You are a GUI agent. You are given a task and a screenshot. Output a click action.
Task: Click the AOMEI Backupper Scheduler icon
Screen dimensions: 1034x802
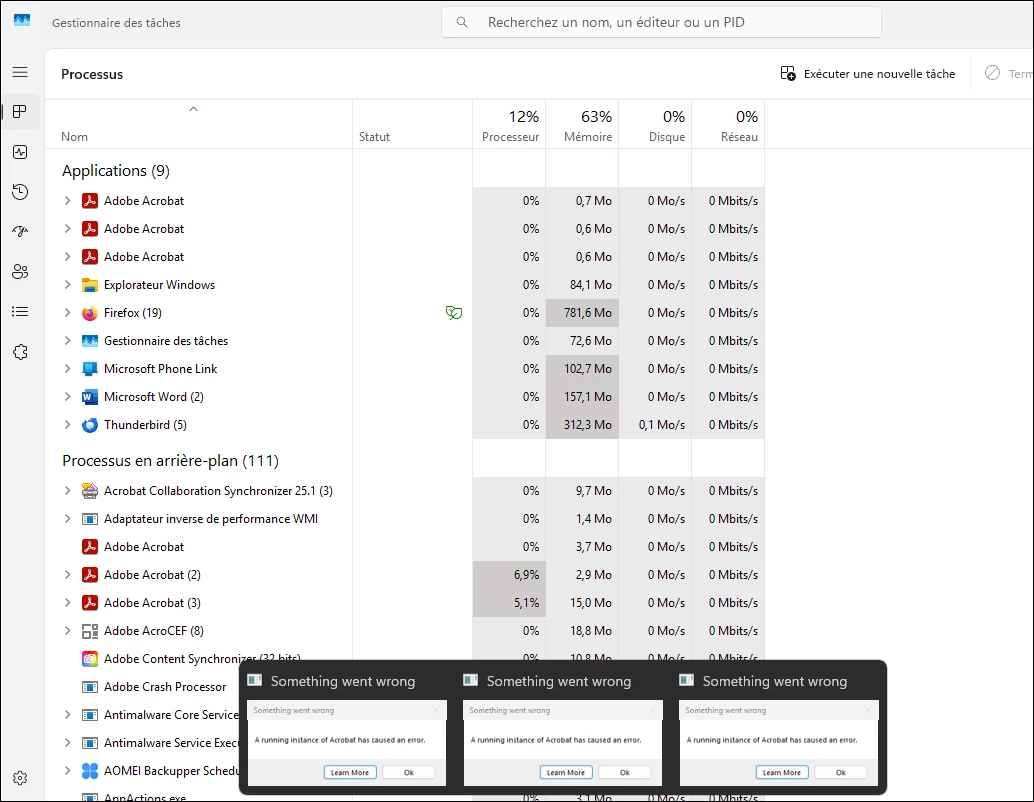point(90,770)
